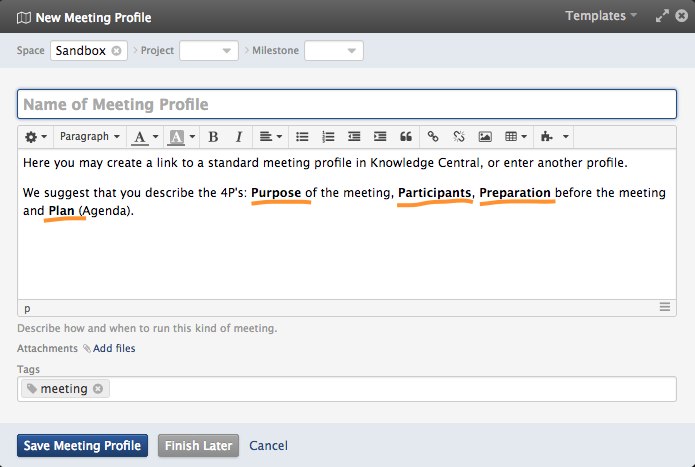Screen dimensions: 695x467
Task: Remove link with the unlink icon
Action: tap(459, 136)
